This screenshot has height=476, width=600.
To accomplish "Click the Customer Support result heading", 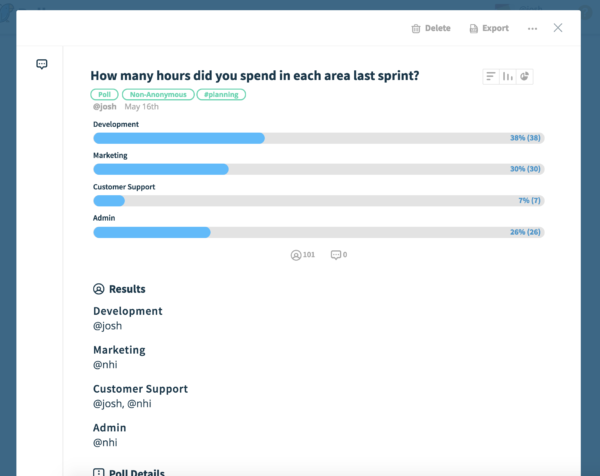I will click(x=140, y=389).
